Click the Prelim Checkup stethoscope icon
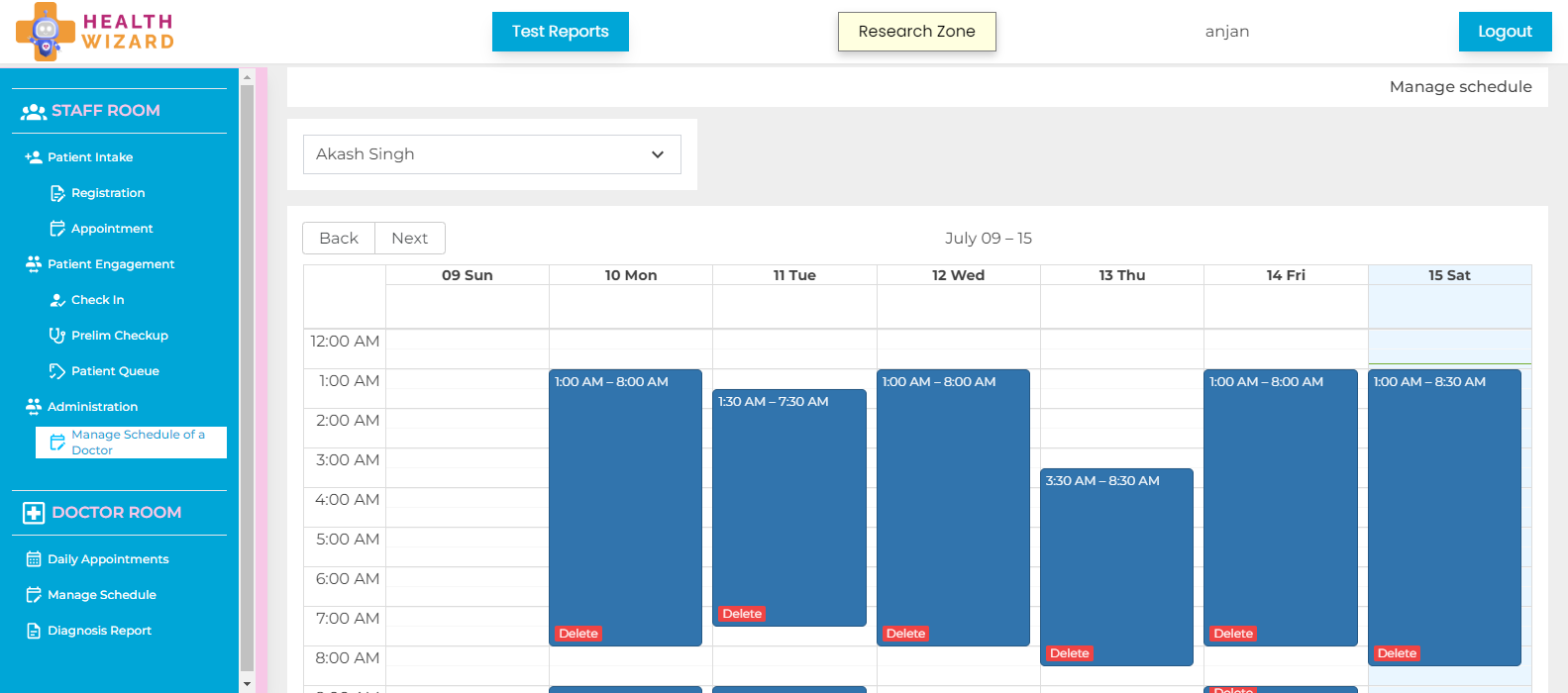Screen dimensions: 1568x693 point(57,336)
